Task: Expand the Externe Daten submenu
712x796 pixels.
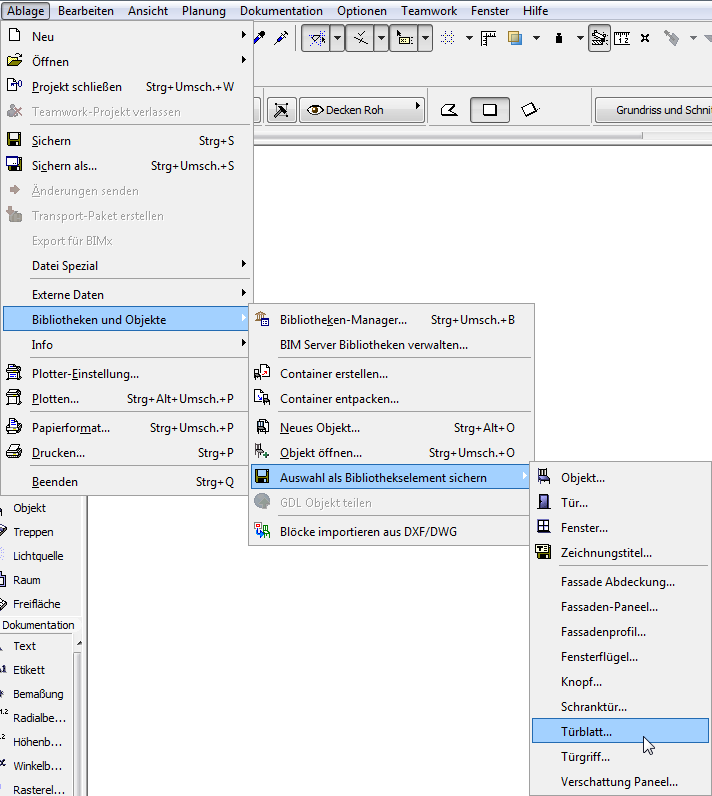Action: (126, 294)
